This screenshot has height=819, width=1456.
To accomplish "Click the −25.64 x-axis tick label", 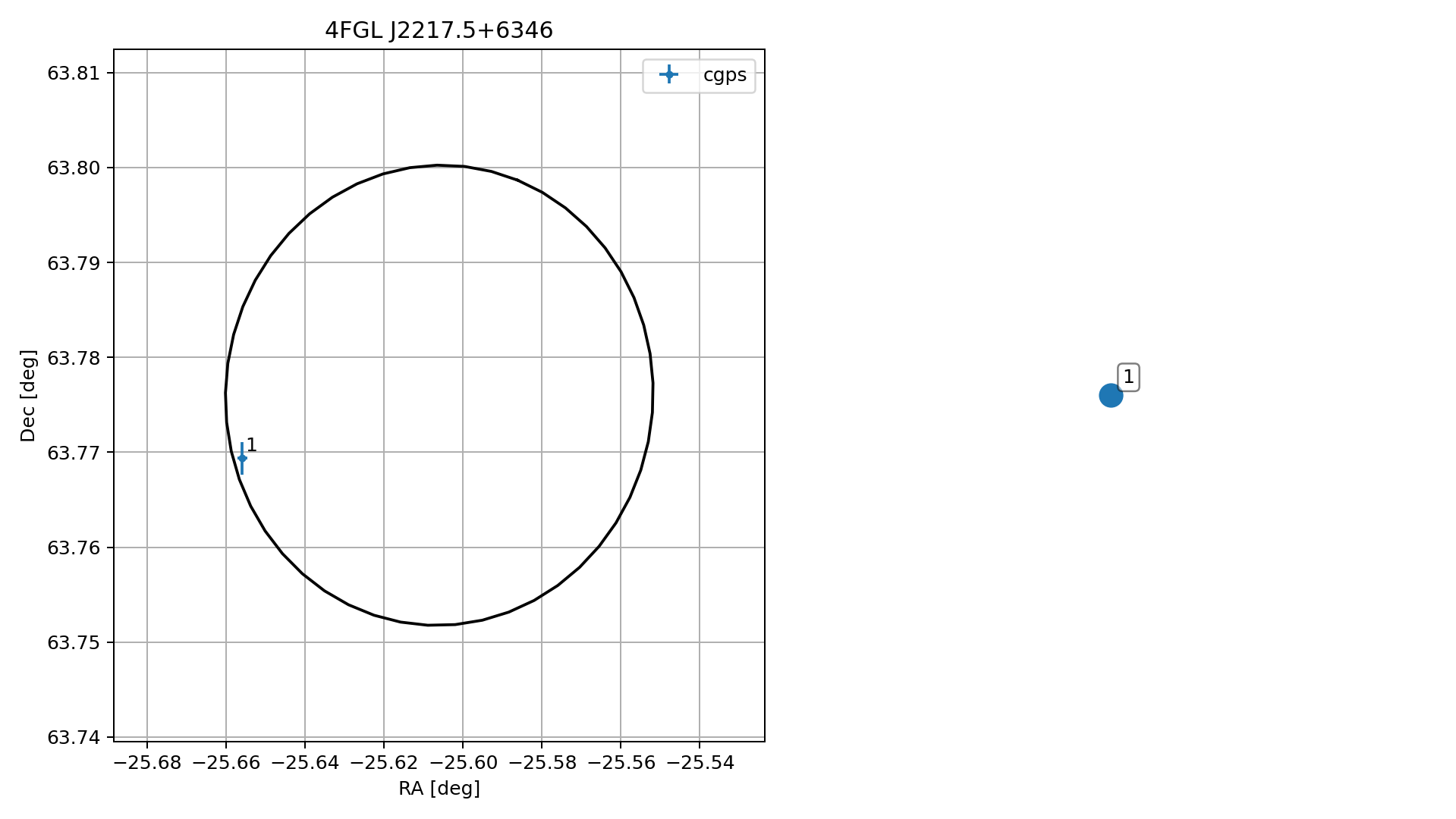I will coord(305,763).
